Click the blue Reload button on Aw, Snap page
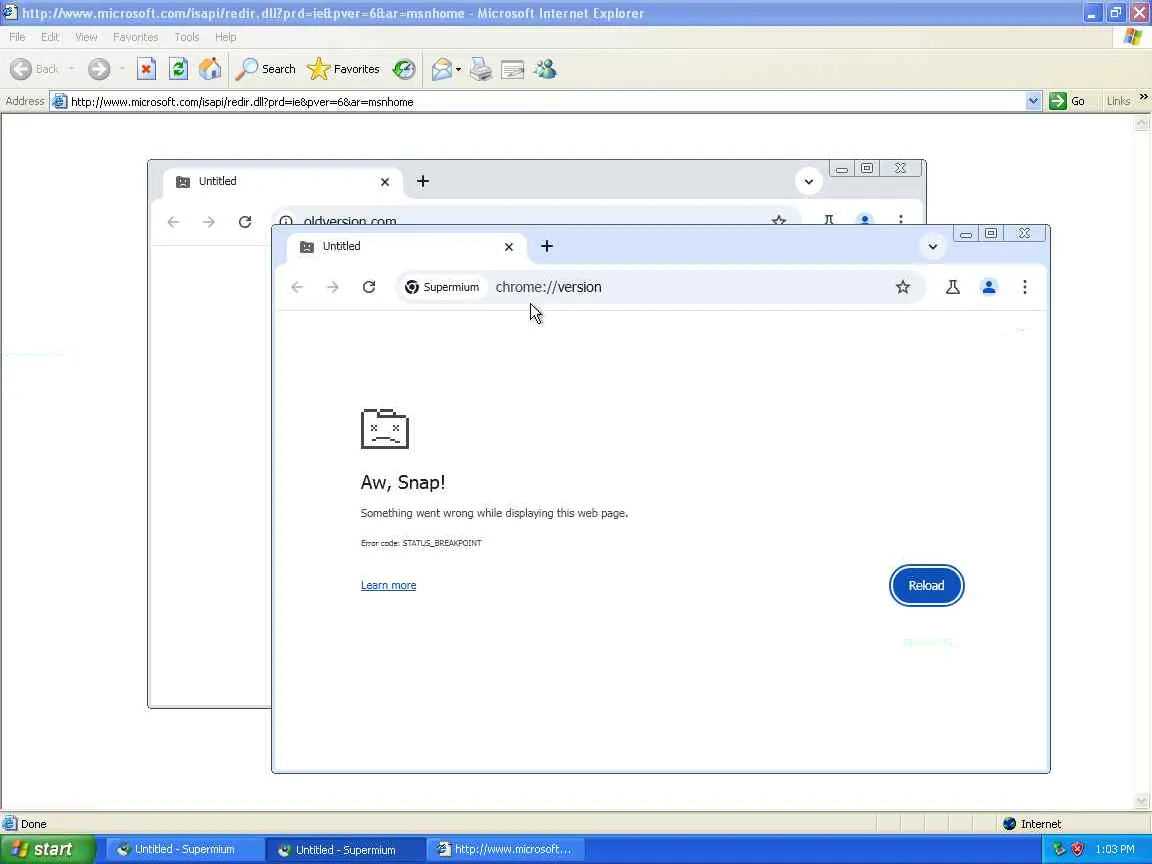Viewport: 1152px width, 864px height. (926, 586)
